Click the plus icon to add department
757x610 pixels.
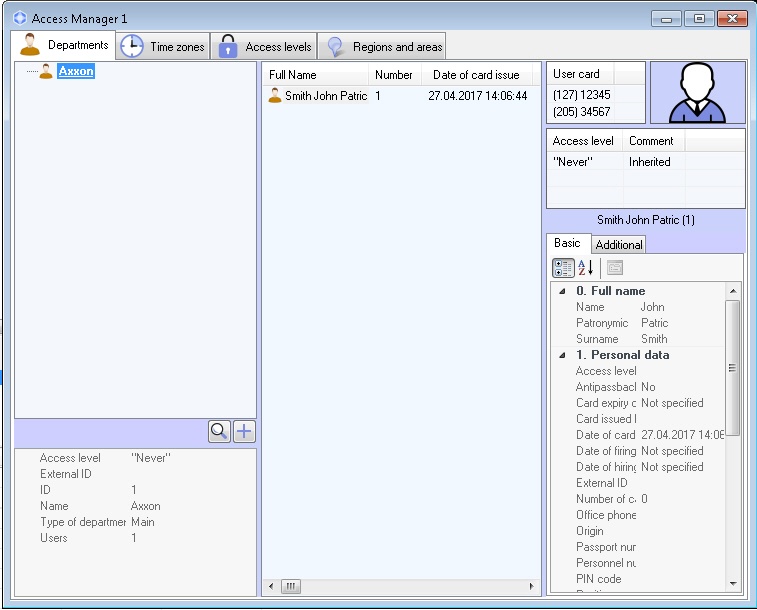(244, 432)
